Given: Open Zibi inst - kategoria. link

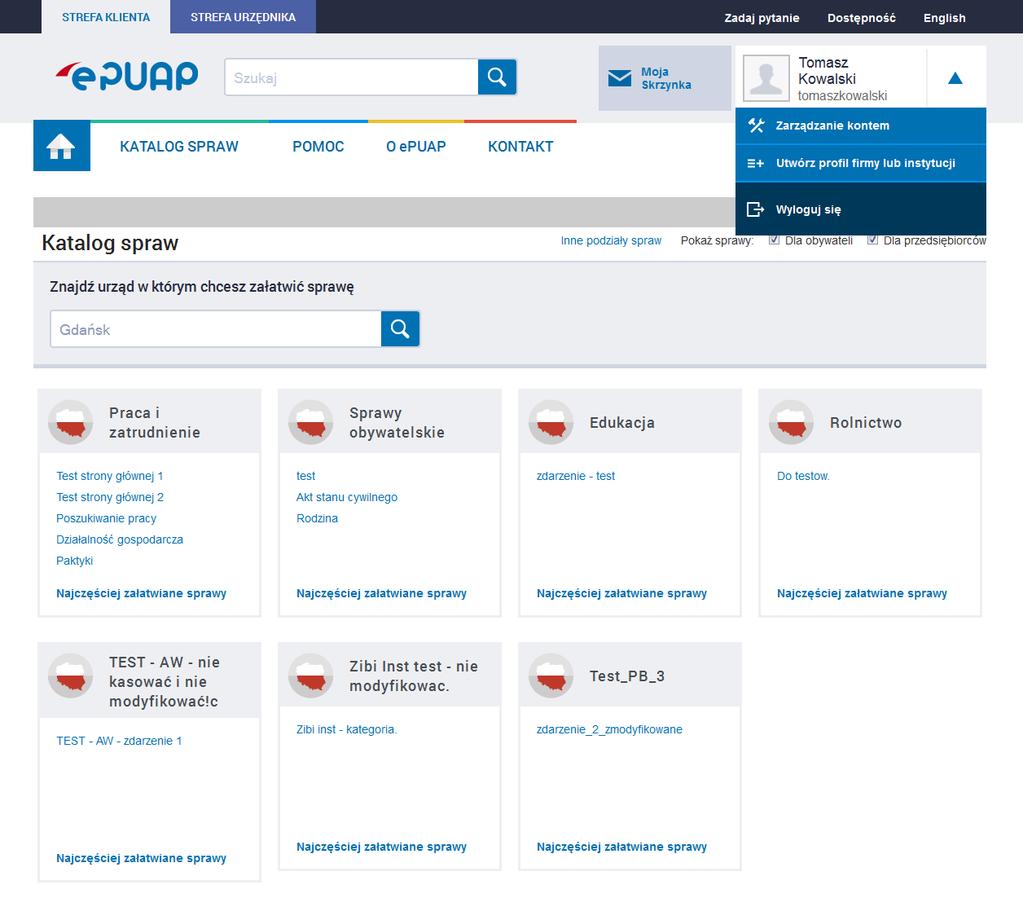Looking at the screenshot, I should point(346,730).
